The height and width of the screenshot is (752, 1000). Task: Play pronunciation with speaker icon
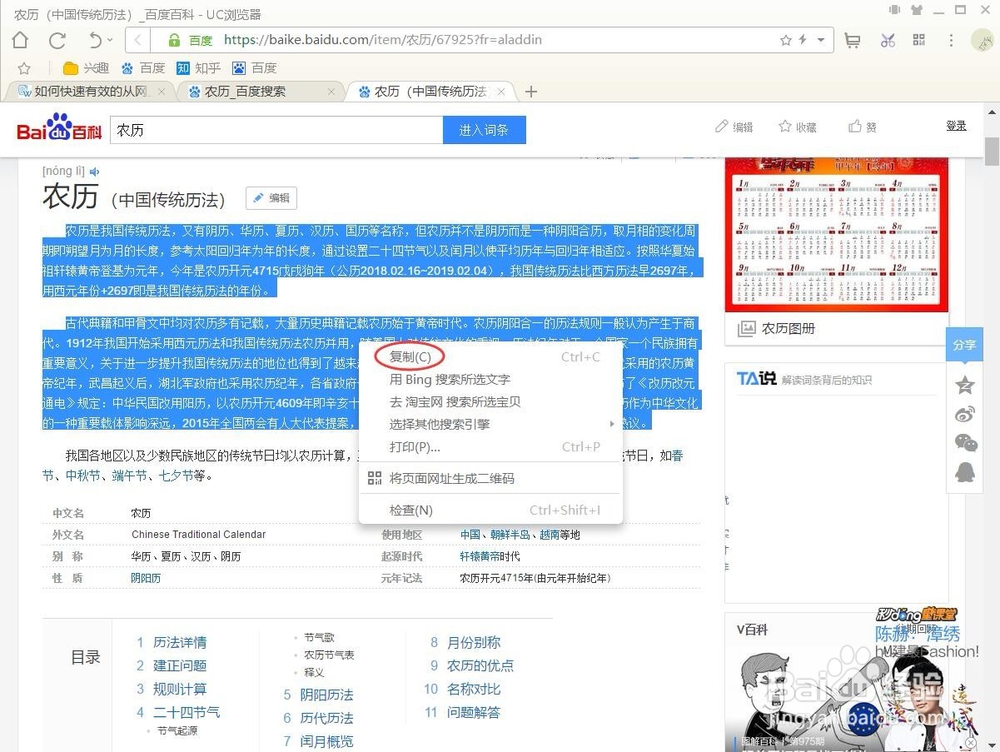click(x=95, y=172)
